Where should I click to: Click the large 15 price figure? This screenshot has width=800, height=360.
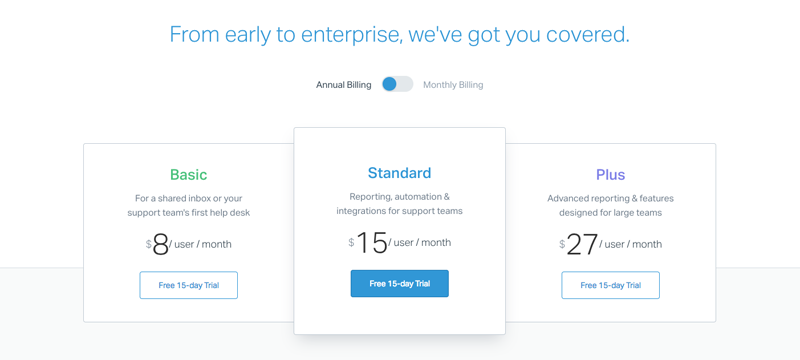(371, 243)
